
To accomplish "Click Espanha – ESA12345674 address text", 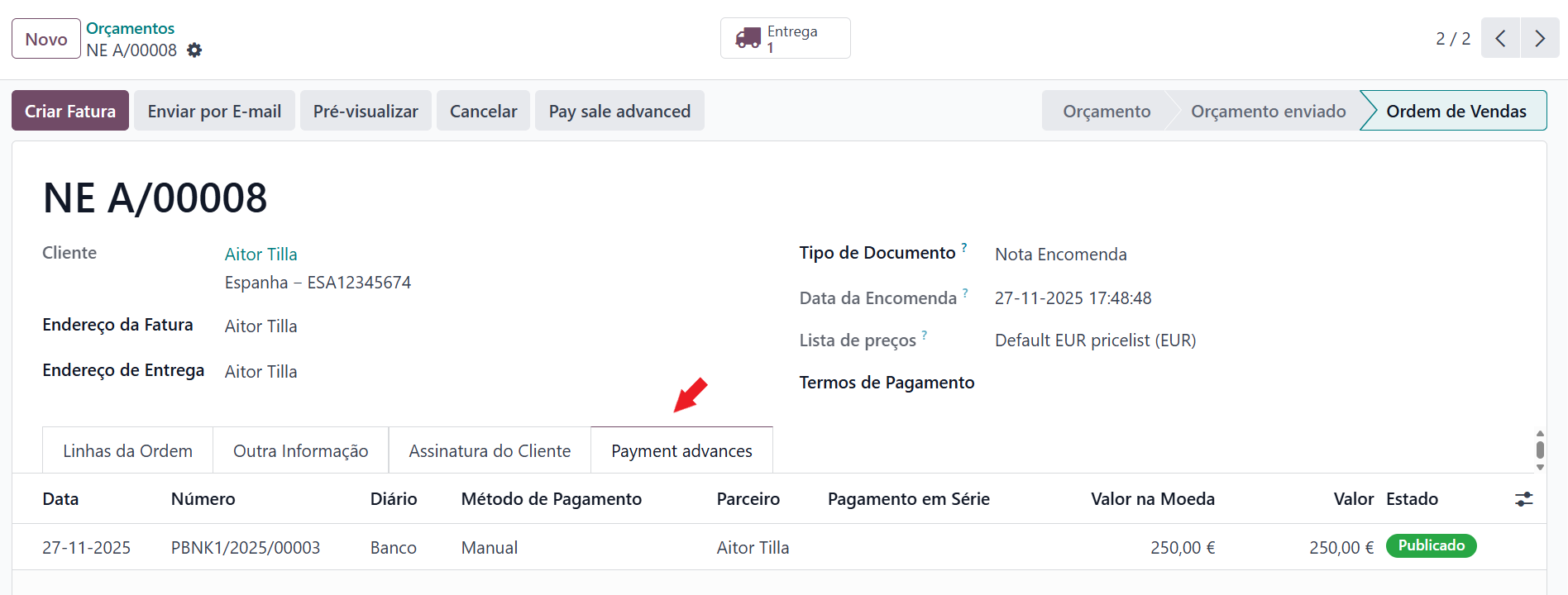I will [x=318, y=283].
